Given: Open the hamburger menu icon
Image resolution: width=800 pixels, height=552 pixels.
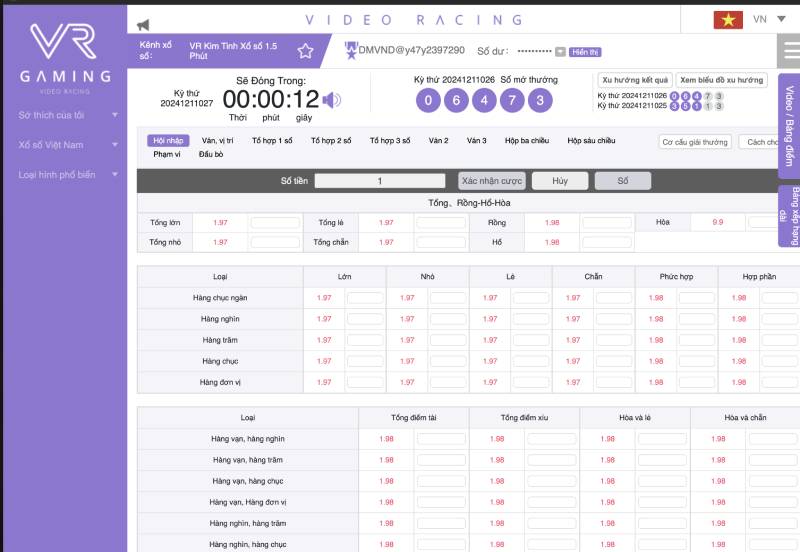Looking at the screenshot, I should pyautogui.click(x=788, y=51).
